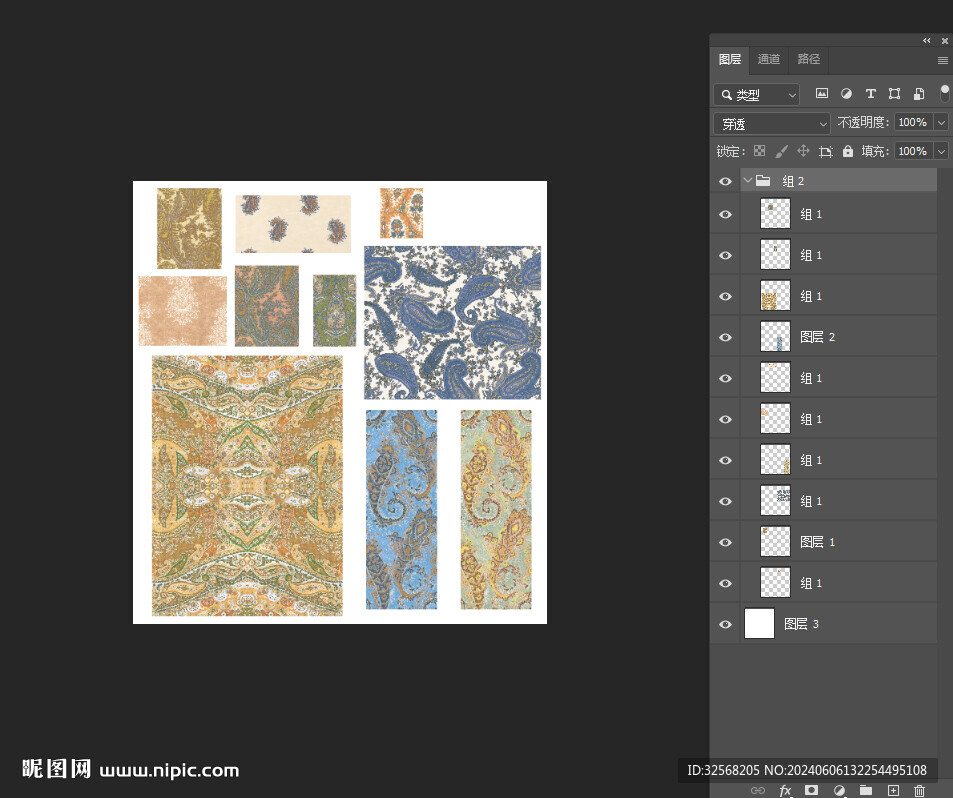Open layer style fx menu
The image size is (953, 798).
785,790
